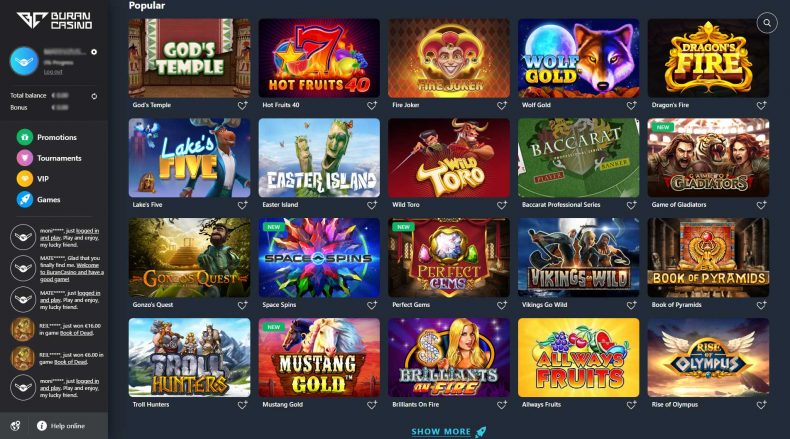Image resolution: width=790 pixels, height=439 pixels.
Task: Click the Tournaments trophy icon
Action: click(25, 158)
